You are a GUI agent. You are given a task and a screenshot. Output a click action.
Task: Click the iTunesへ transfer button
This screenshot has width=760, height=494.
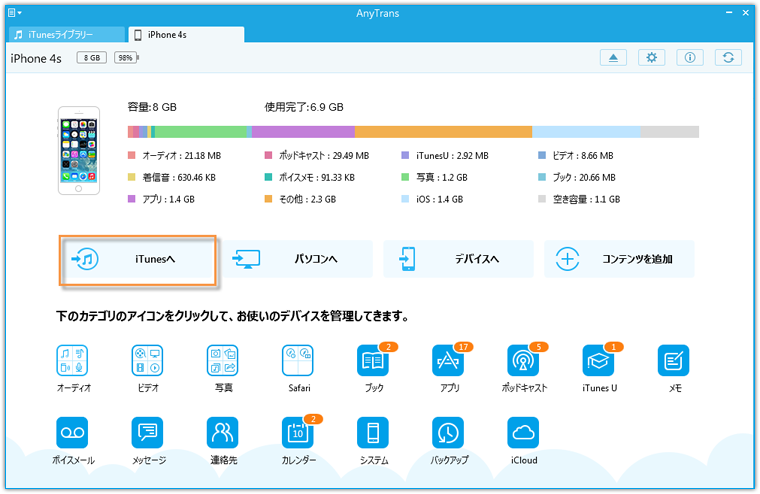click(138, 260)
